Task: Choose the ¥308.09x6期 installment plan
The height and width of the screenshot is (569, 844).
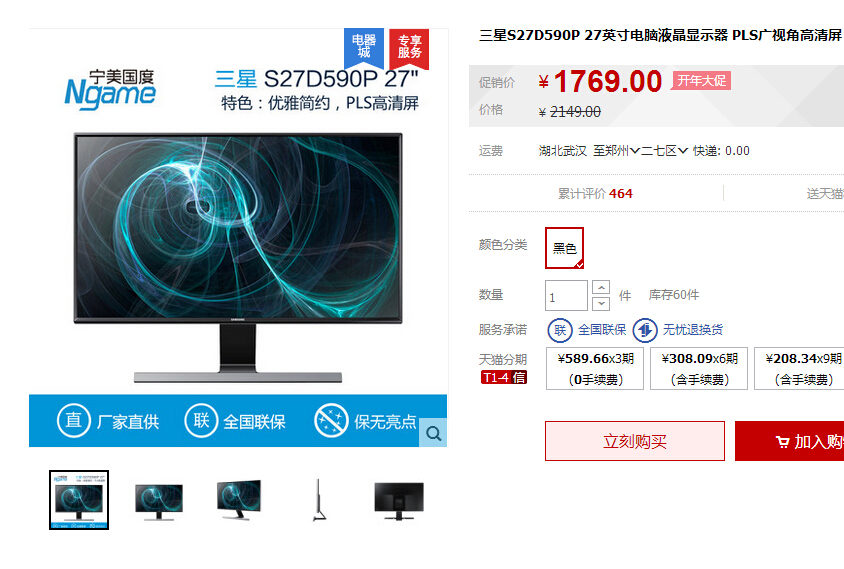Action: pyautogui.click(x=699, y=368)
